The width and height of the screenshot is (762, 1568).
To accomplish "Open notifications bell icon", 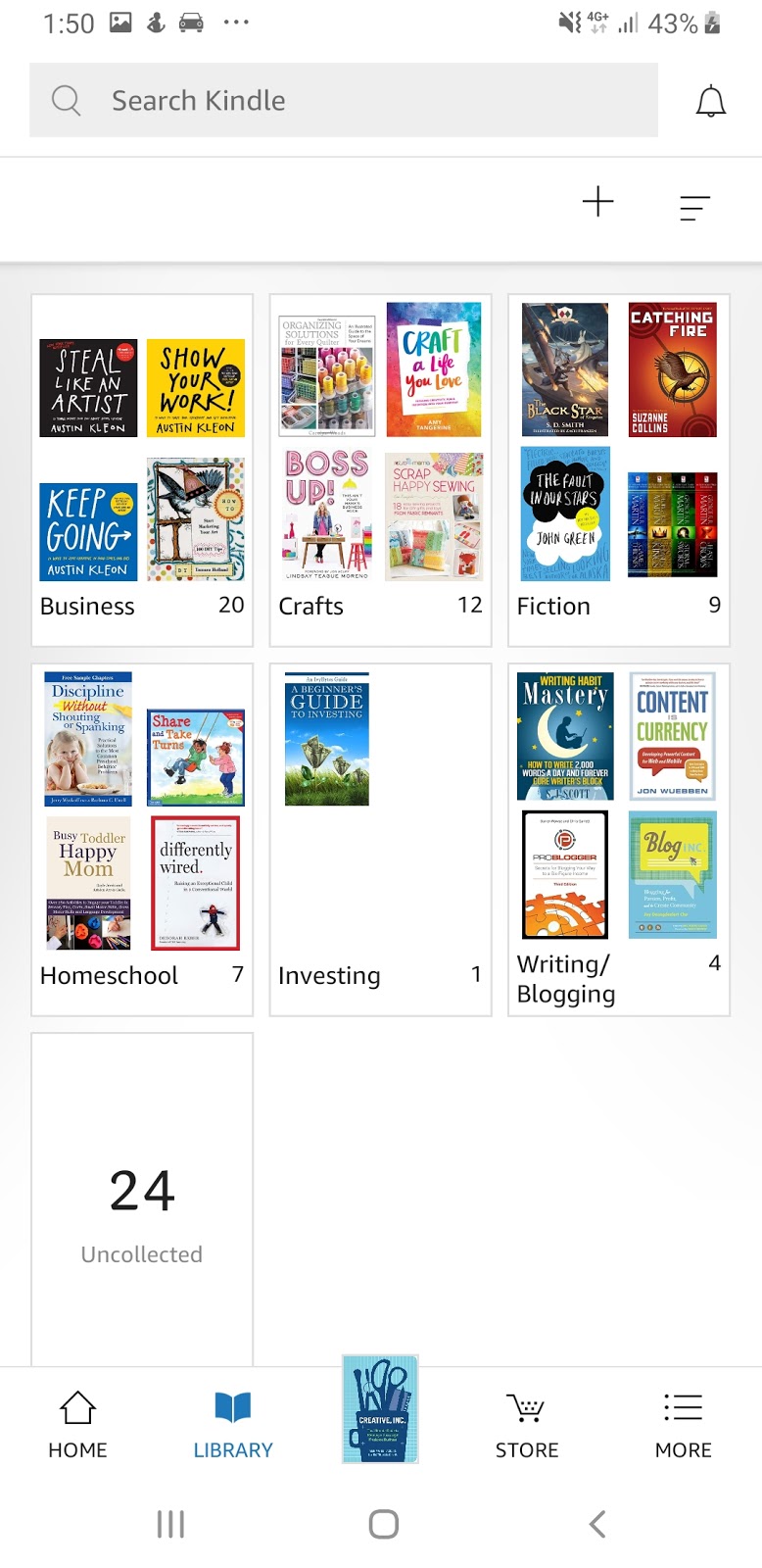I will pyautogui.click(x=710, y=101).
